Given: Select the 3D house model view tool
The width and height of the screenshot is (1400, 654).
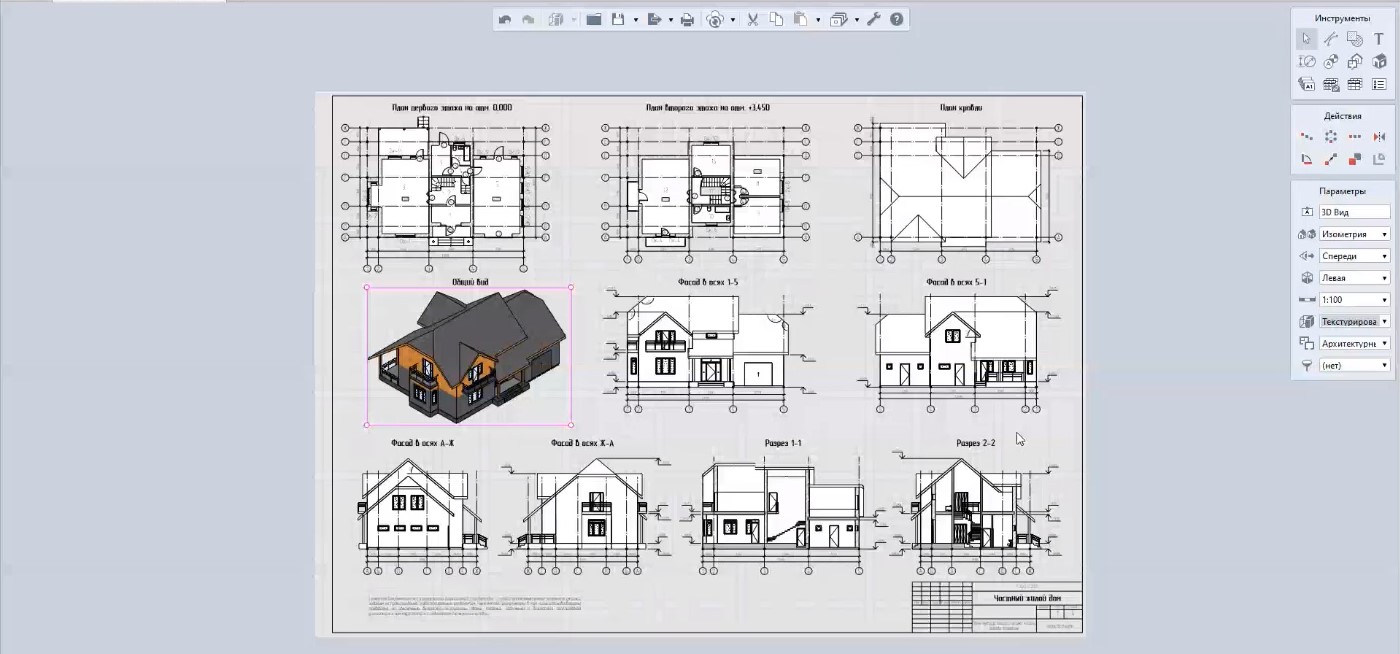Looking at the screenshot, I should pyautogui.click(x=1380, y=62).
